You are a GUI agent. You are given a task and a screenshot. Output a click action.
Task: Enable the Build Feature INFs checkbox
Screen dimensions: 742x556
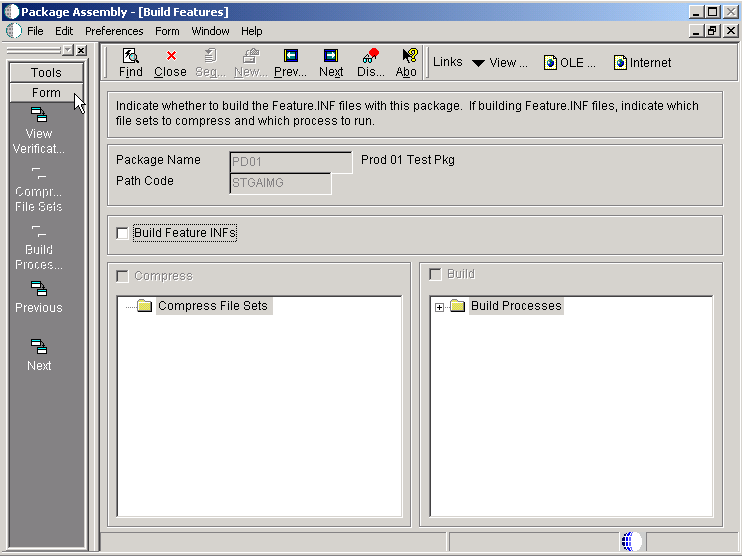(122, 233)
